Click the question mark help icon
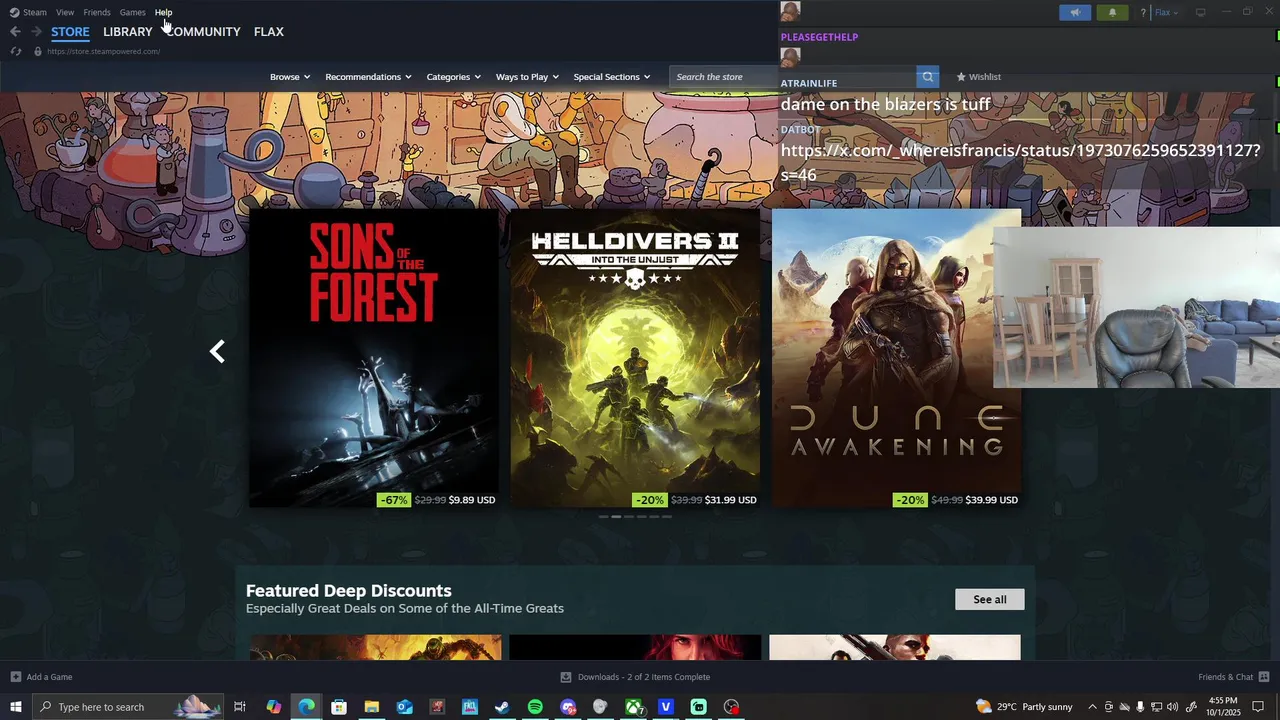This screenshot has height=720, width=1280. click(x=1143, y=13)
